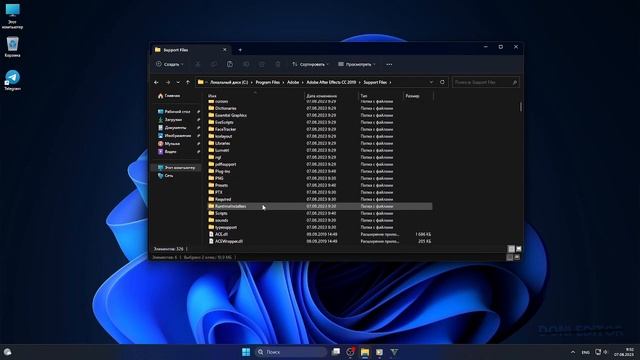Go forward with the right arrow button
The height and width of the screenshot is (360, 640).
(168, 82)
